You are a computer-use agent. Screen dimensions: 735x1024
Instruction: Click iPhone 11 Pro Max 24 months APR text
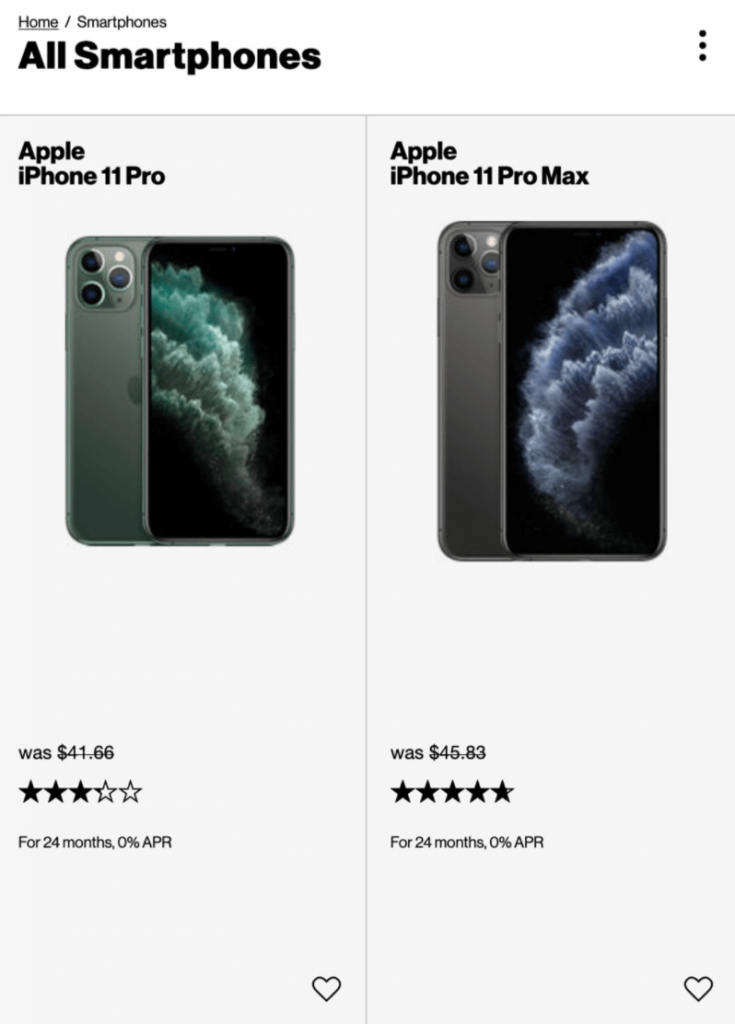[466, 842]
